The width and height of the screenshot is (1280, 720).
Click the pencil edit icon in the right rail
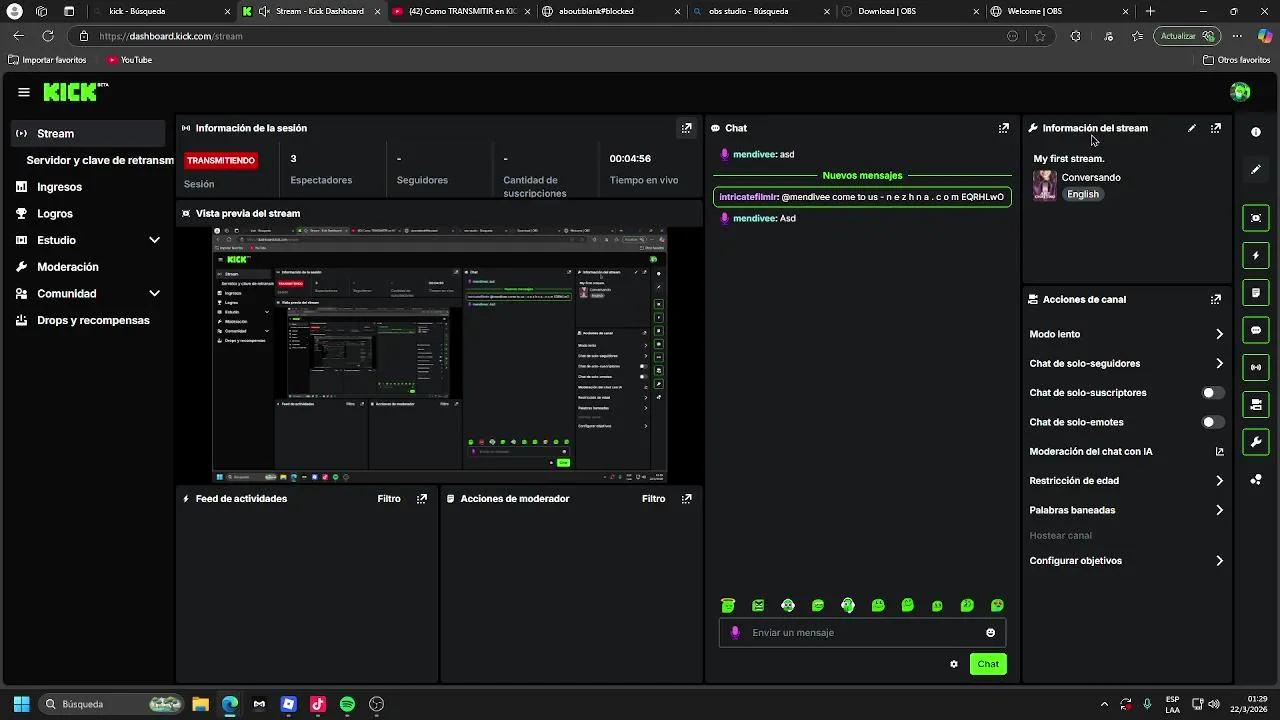point(1256,169)
